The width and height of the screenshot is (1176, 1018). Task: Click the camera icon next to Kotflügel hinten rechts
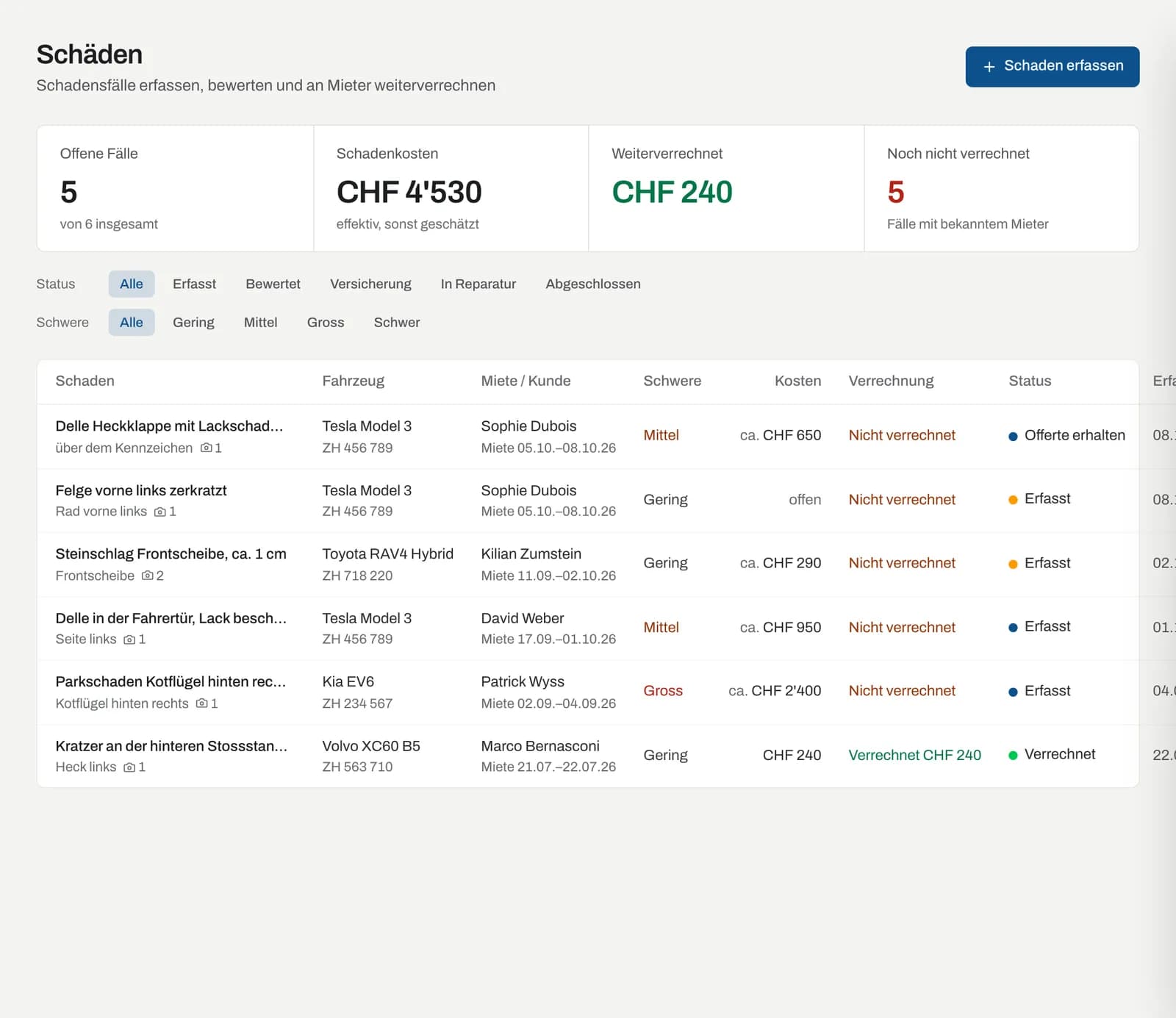point(201,703)
